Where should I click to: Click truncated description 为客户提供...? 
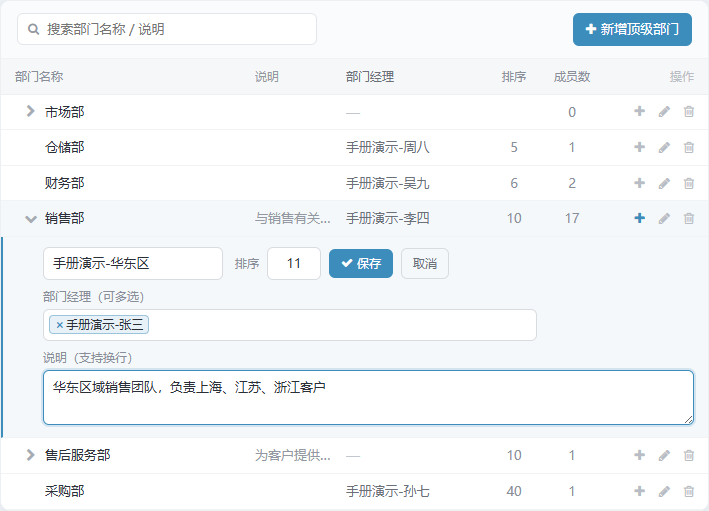point(293,455)
